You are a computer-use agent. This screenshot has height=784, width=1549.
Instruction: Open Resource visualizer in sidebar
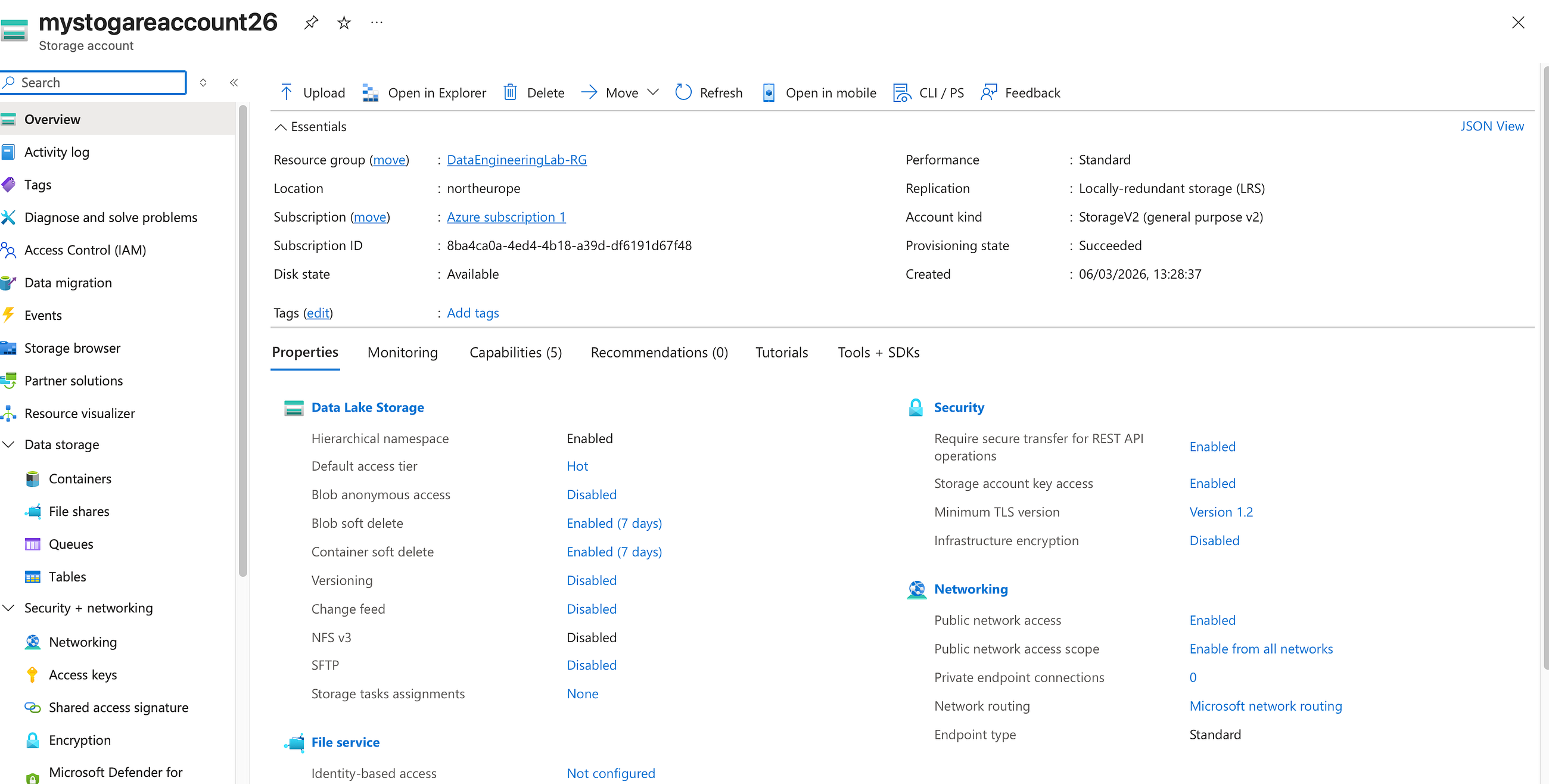click(x=117, y=413)
